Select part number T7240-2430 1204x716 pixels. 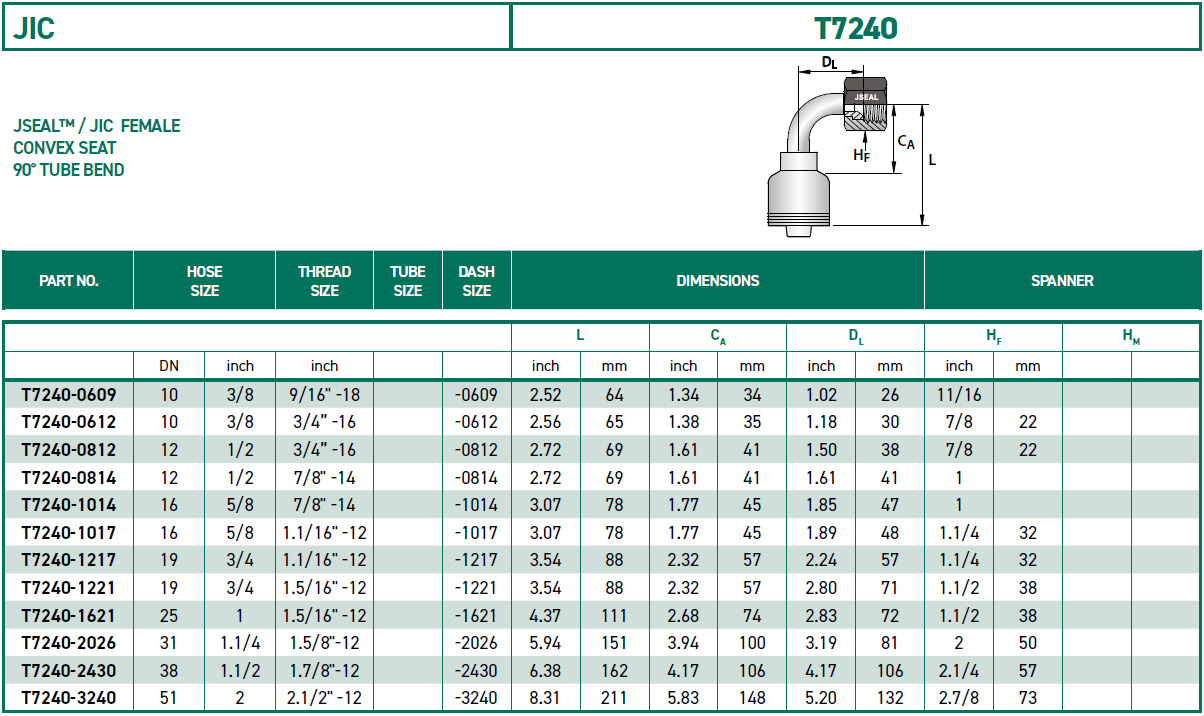tap(69, 671)
